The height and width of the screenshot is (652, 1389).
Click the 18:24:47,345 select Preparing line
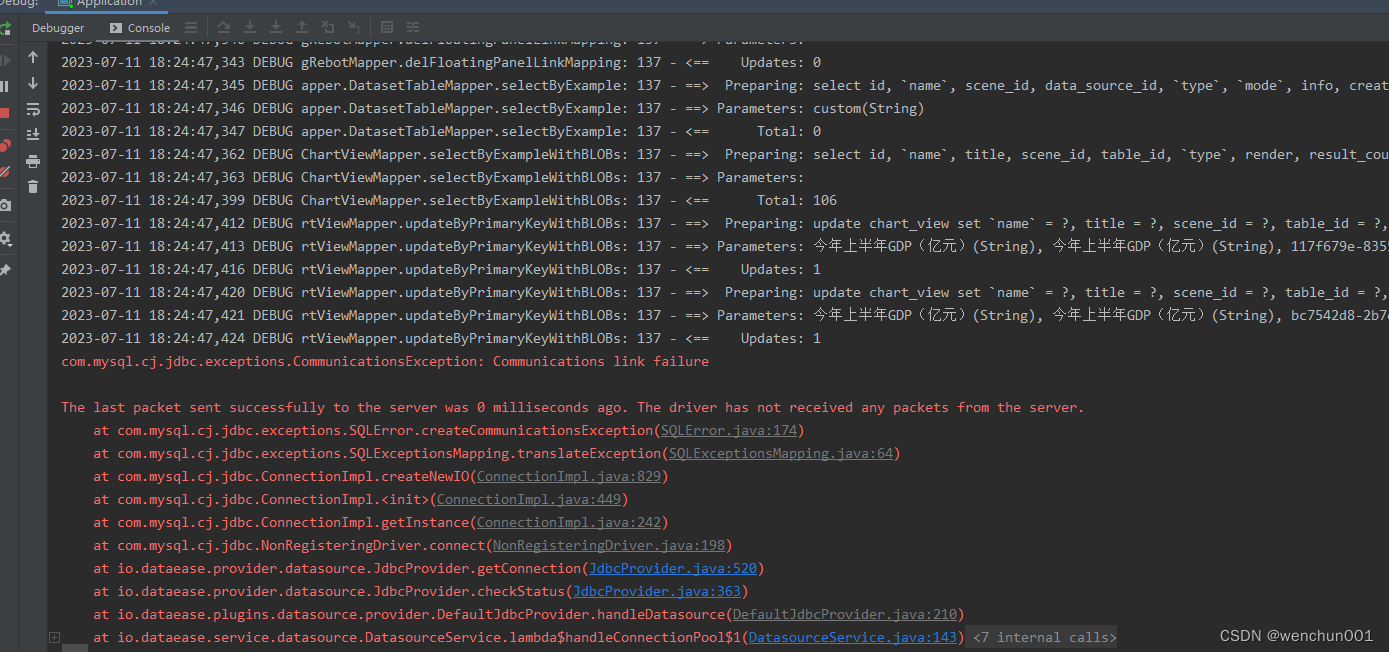coord(725,86)
